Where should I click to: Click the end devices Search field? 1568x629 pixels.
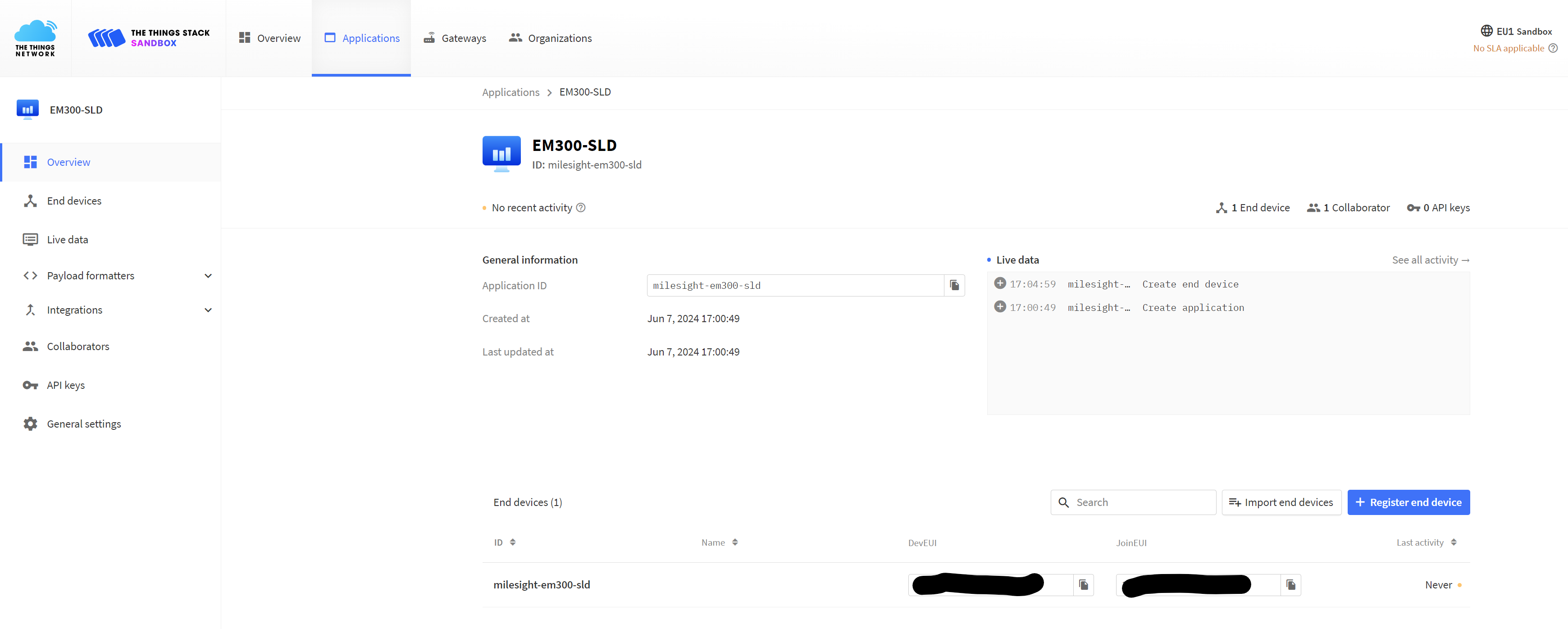coord(1133,502)
